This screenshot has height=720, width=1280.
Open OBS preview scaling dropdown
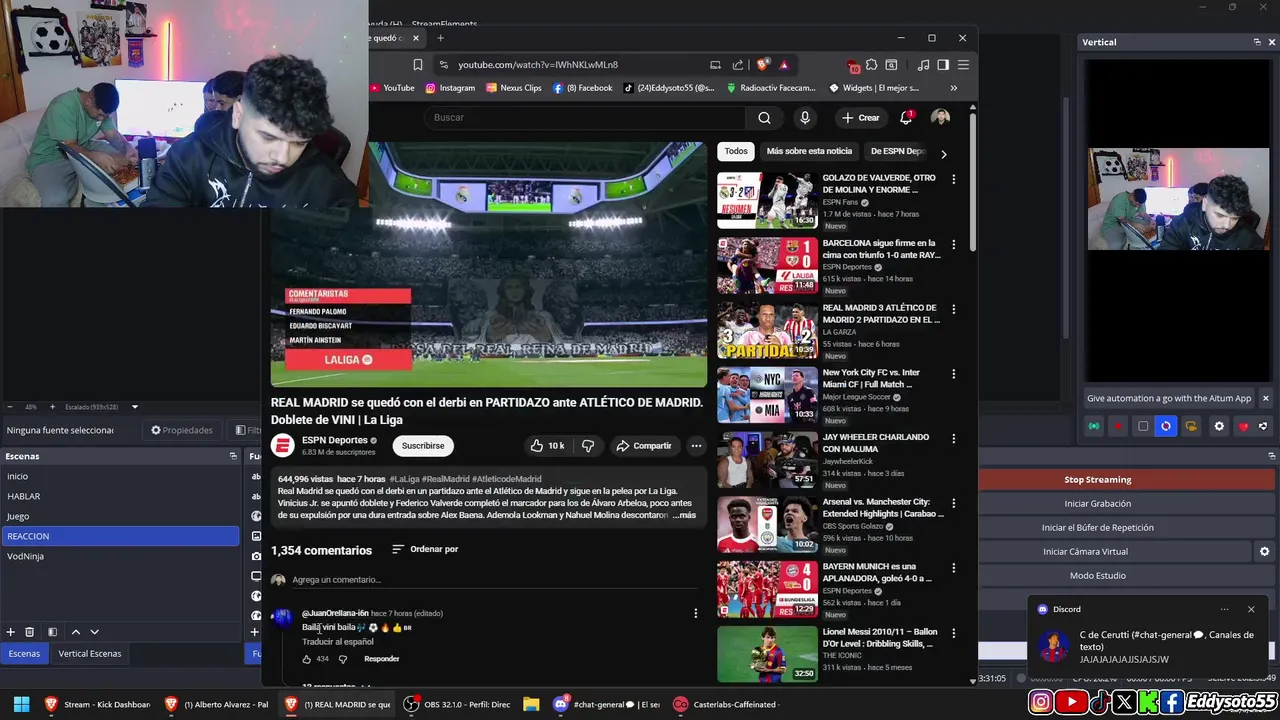135,407
